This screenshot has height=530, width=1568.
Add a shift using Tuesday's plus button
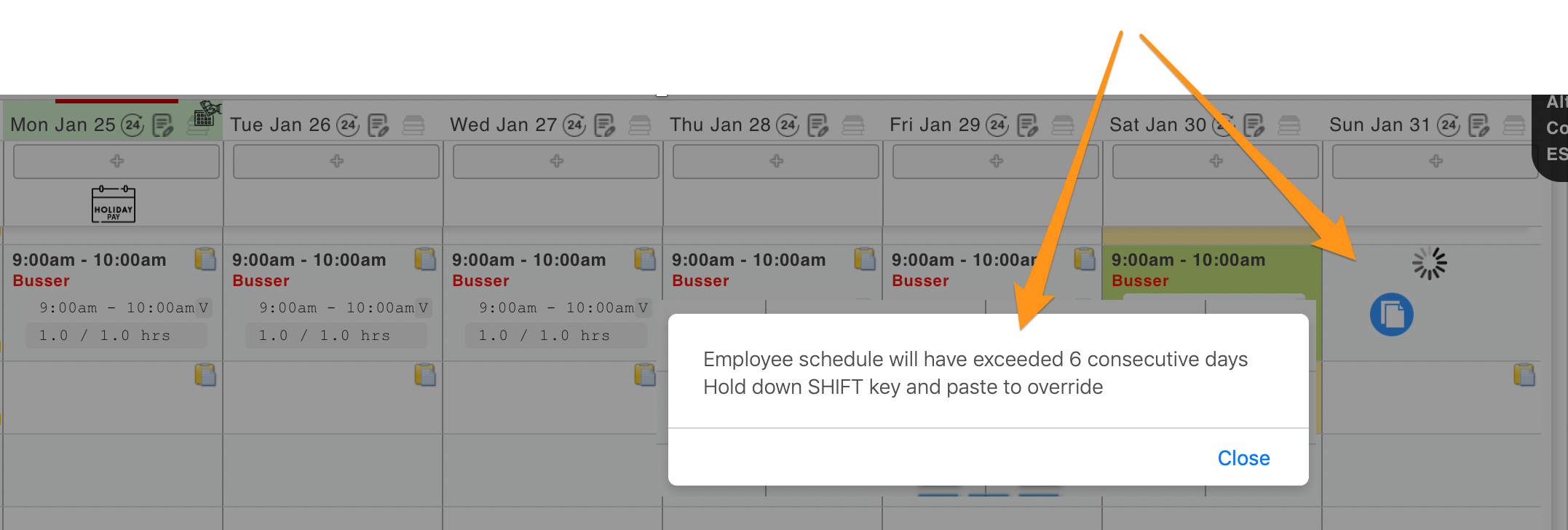[336, 161]
